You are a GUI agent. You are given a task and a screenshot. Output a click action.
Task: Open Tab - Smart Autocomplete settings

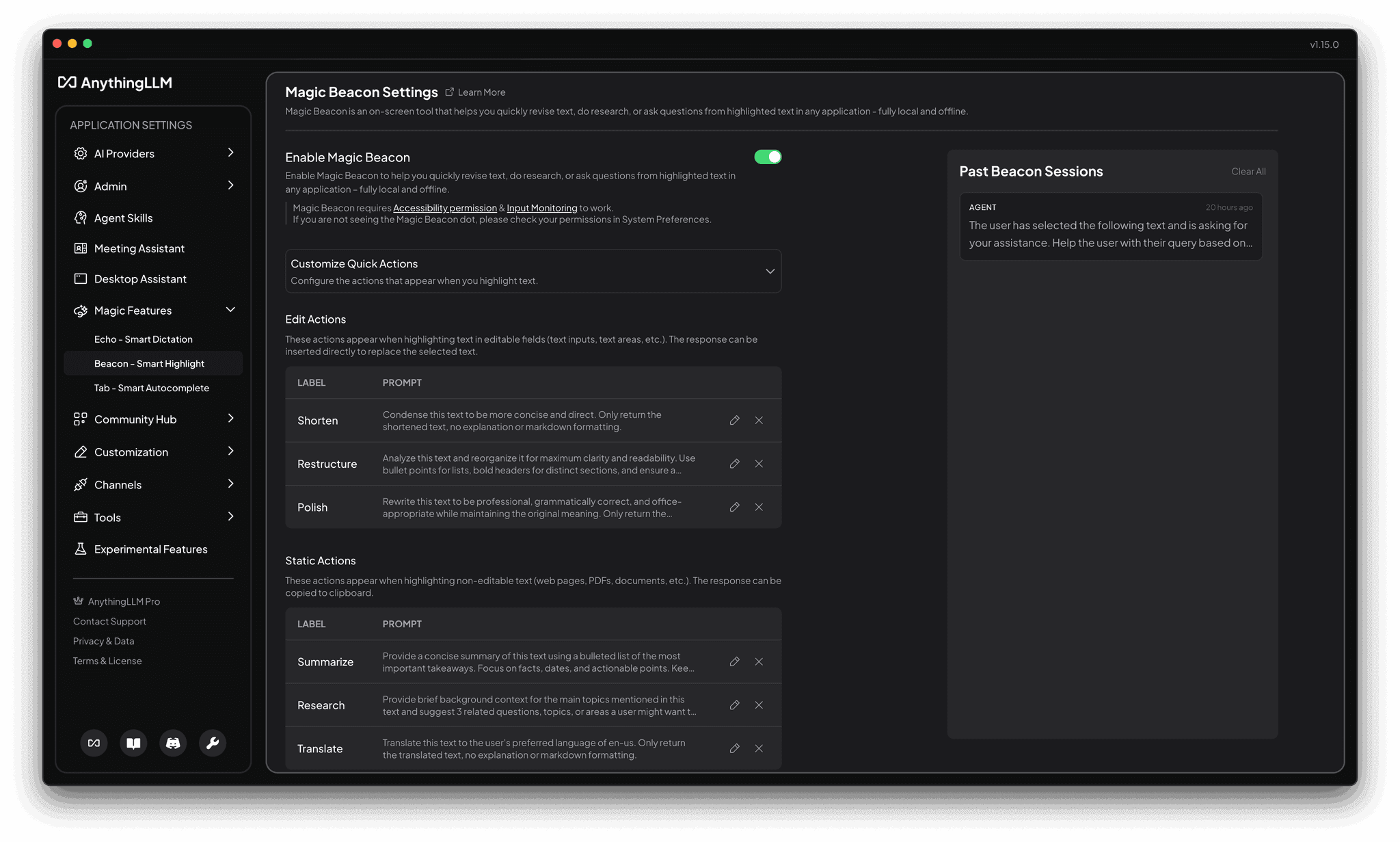pos(153,388)
